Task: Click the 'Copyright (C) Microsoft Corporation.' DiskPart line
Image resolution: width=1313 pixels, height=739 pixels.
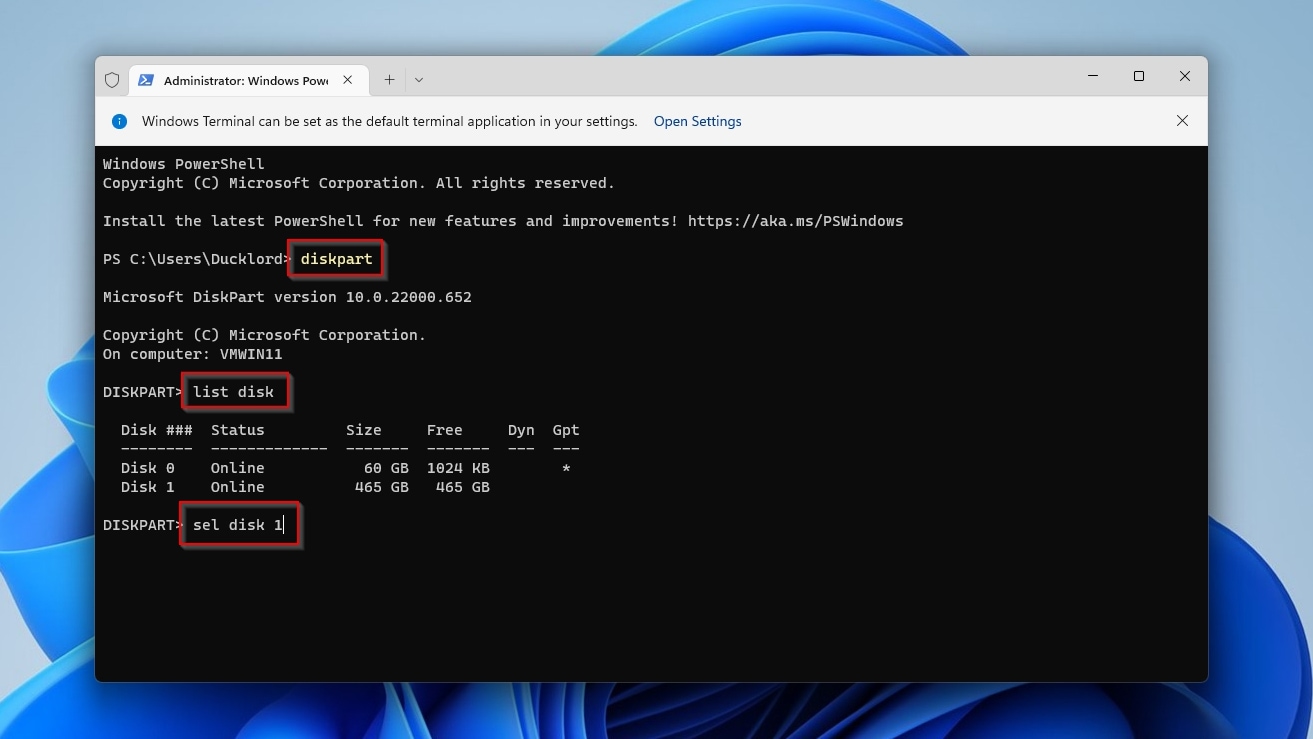Action: point(265,335)
